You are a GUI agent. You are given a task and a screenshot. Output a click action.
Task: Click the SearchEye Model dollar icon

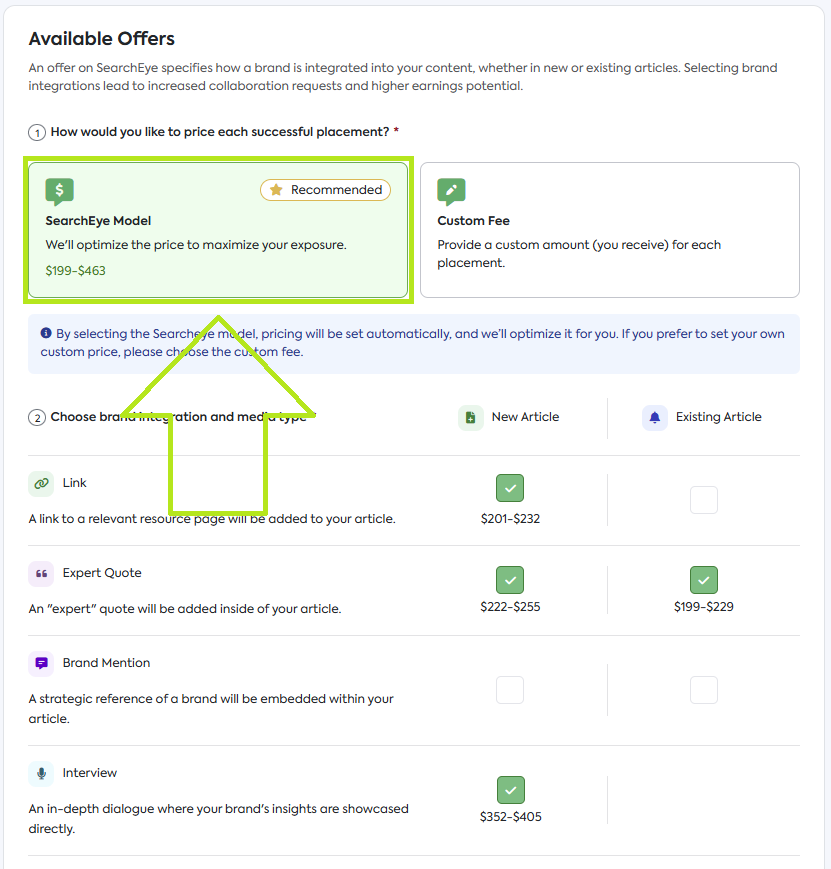click(60, 192)
